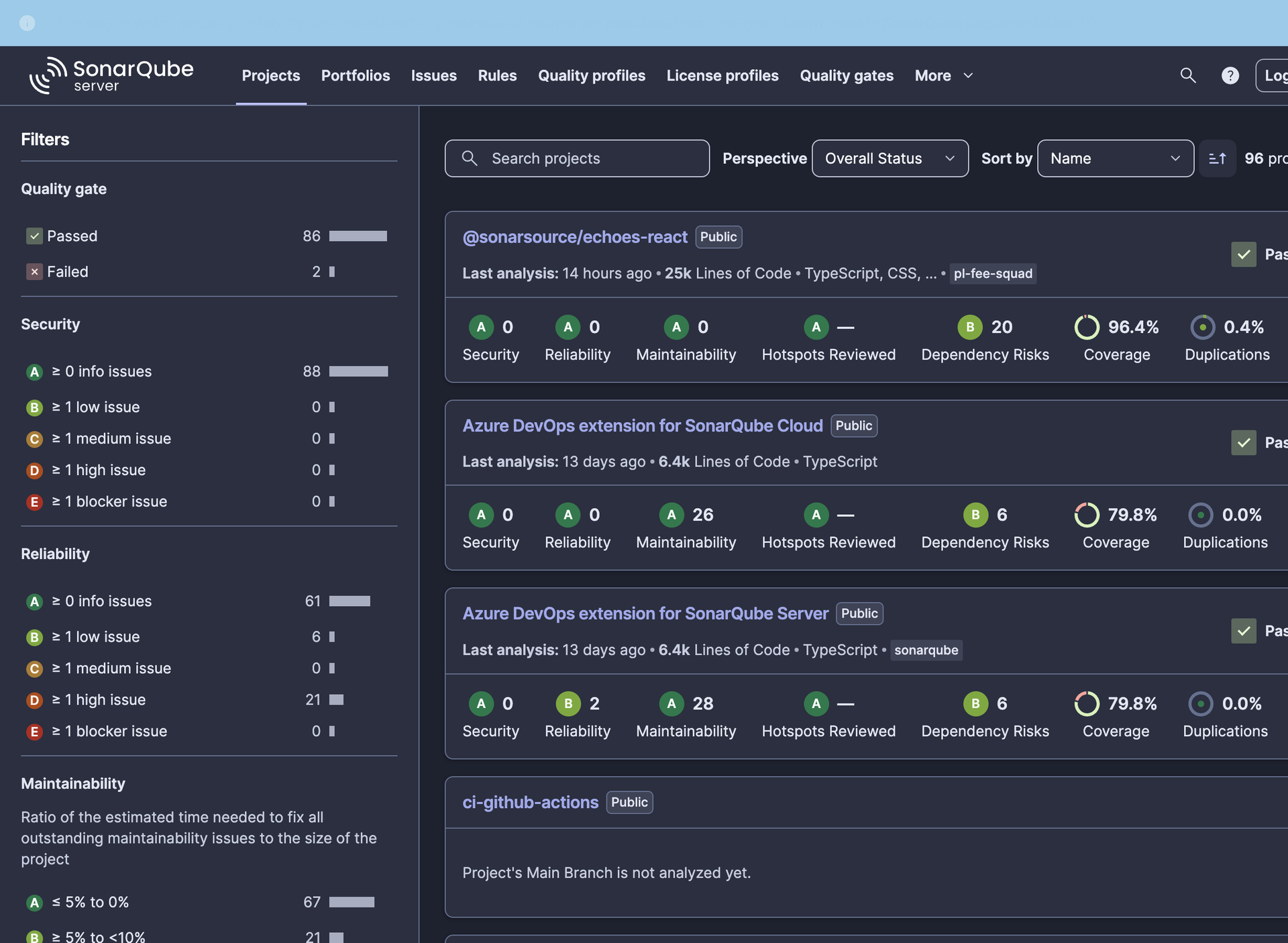Open the Issues tab

[x=434, y=76]
